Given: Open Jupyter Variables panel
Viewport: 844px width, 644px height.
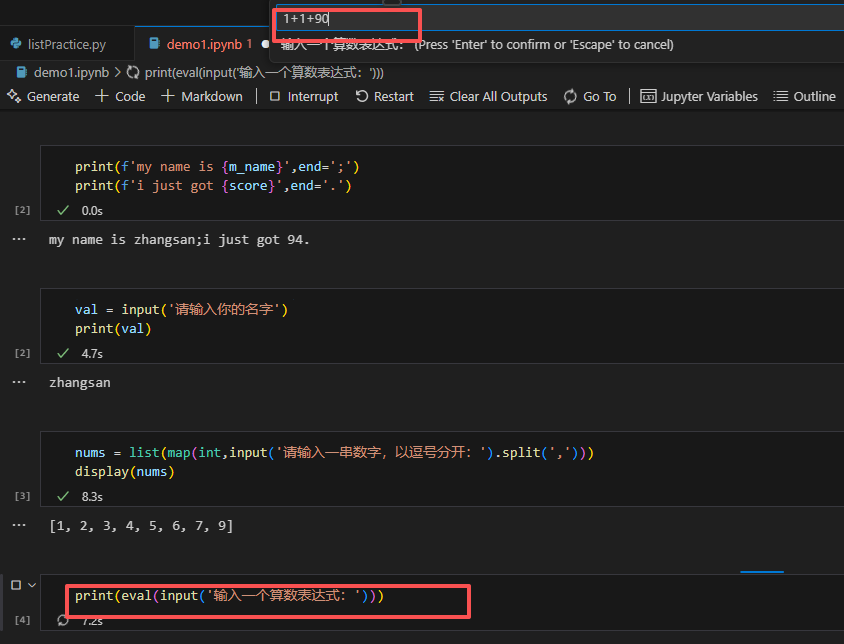Looking at the screenshot, I should [x=699, y=96].
